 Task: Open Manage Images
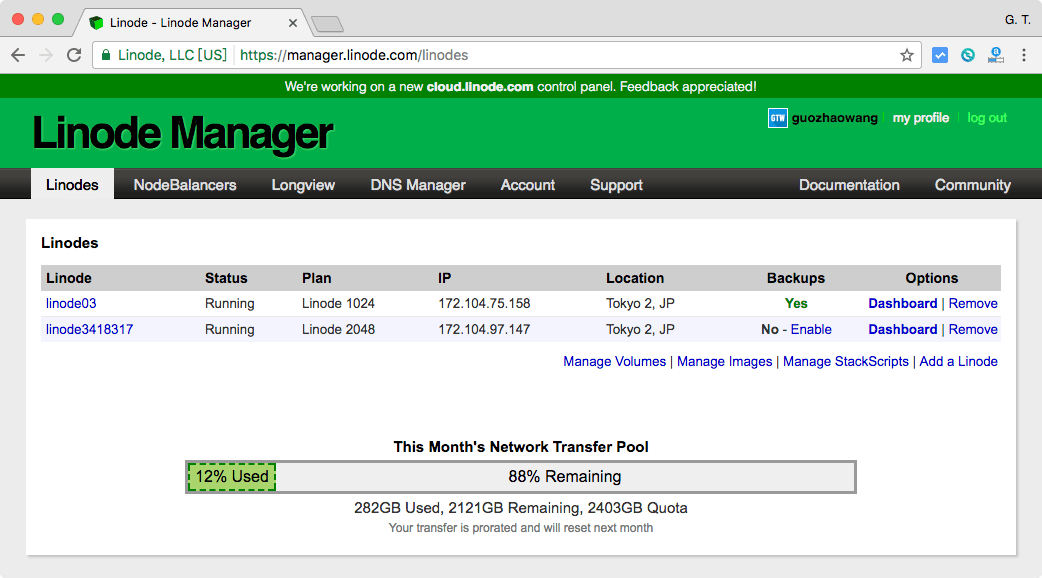click(724, 361)
